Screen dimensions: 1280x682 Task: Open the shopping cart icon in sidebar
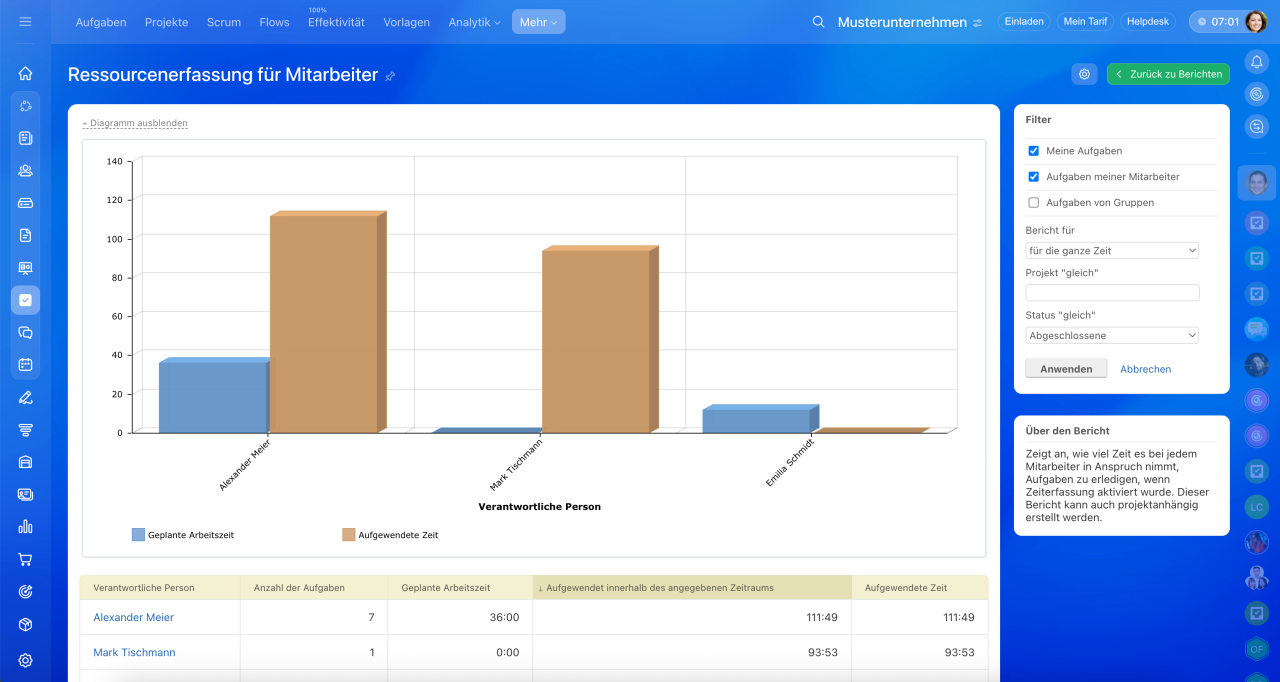[25, 559]
